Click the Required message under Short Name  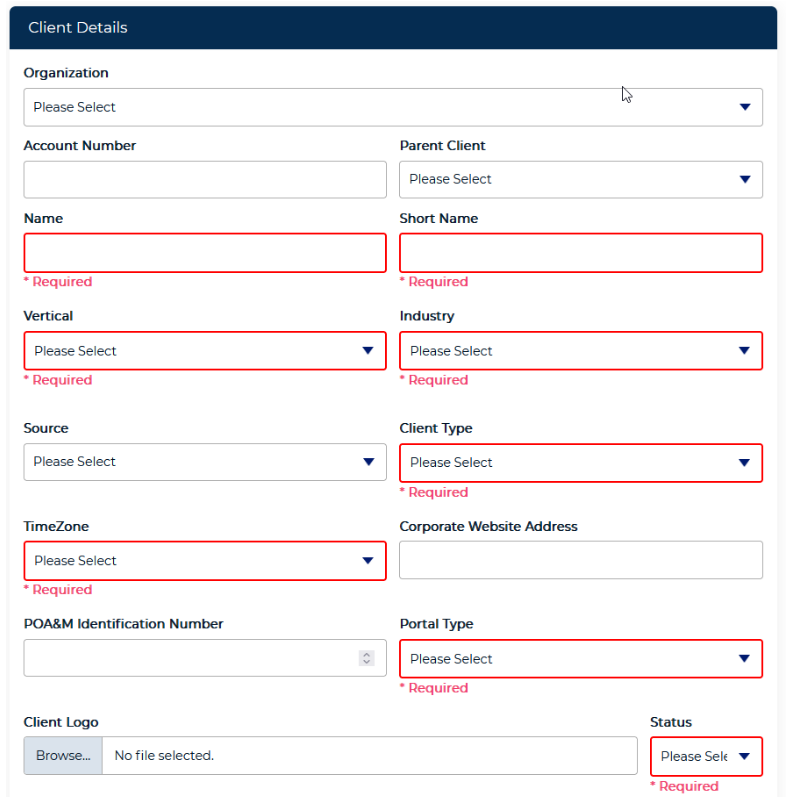click(434, 282)
